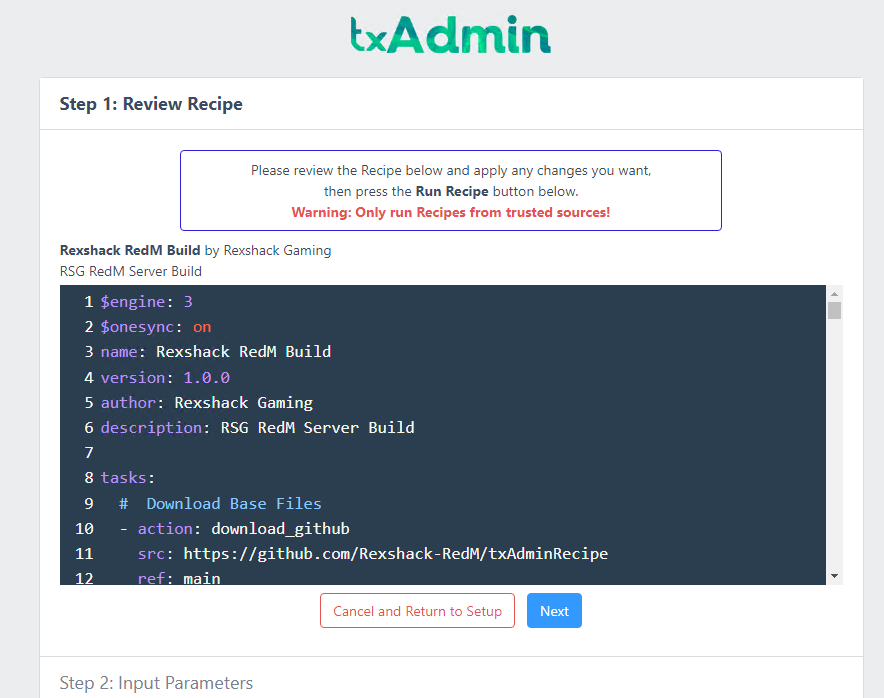
Task: Click the 'RSG RedM Server Build' subtitle above editor
Action: pos(131,271)
